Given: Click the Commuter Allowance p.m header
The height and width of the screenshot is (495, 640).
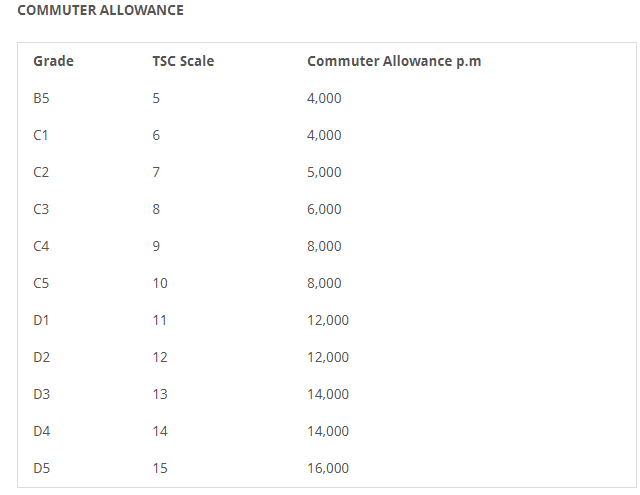Looking at the screenshot, I should 394,61.
